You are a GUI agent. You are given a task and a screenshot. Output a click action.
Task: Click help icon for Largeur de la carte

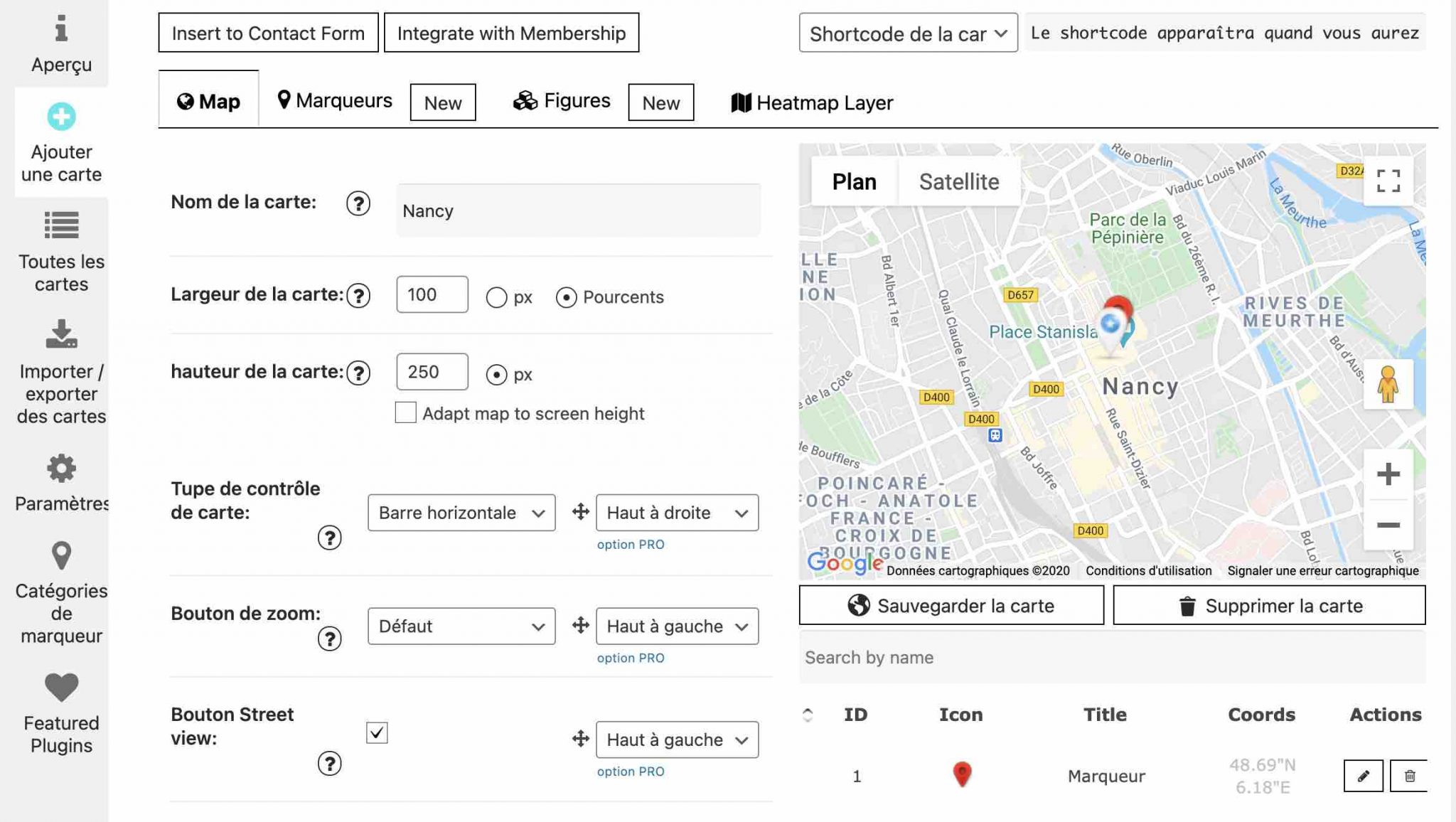coord(358,295)
